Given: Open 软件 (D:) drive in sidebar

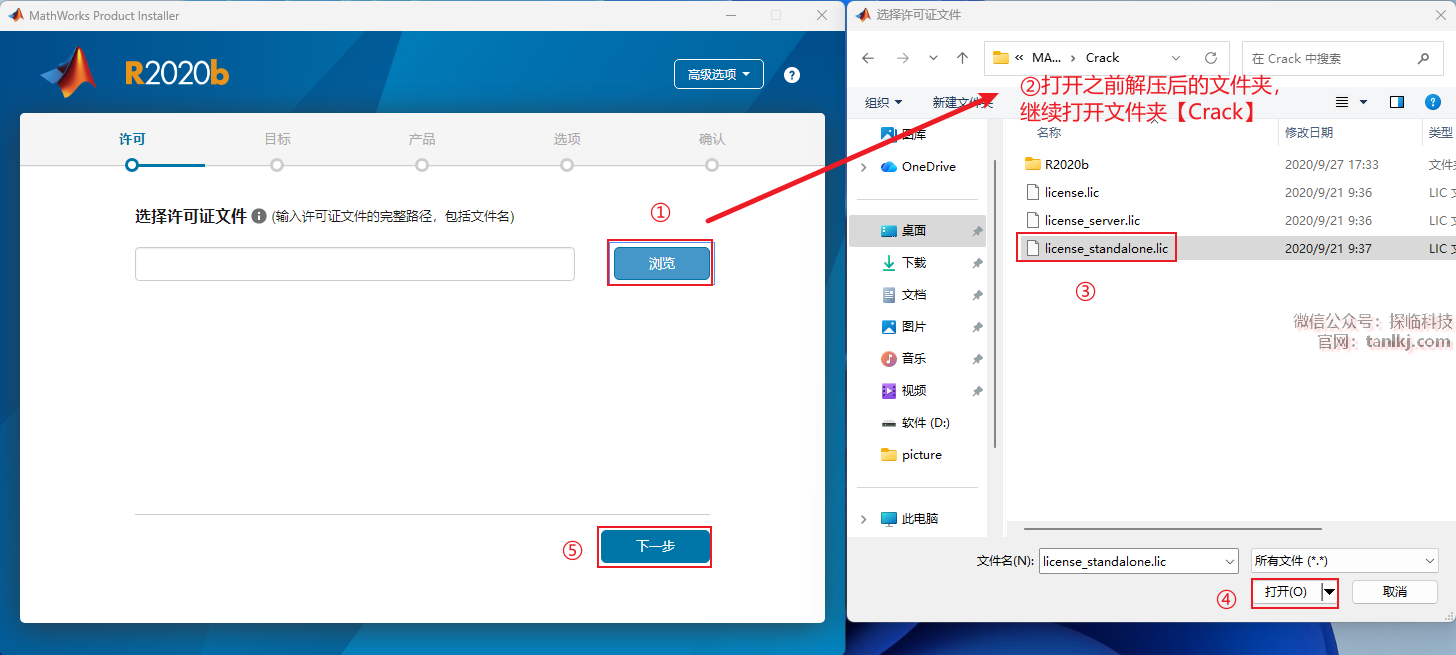Looking at the screenshot, I should point(925,423).
